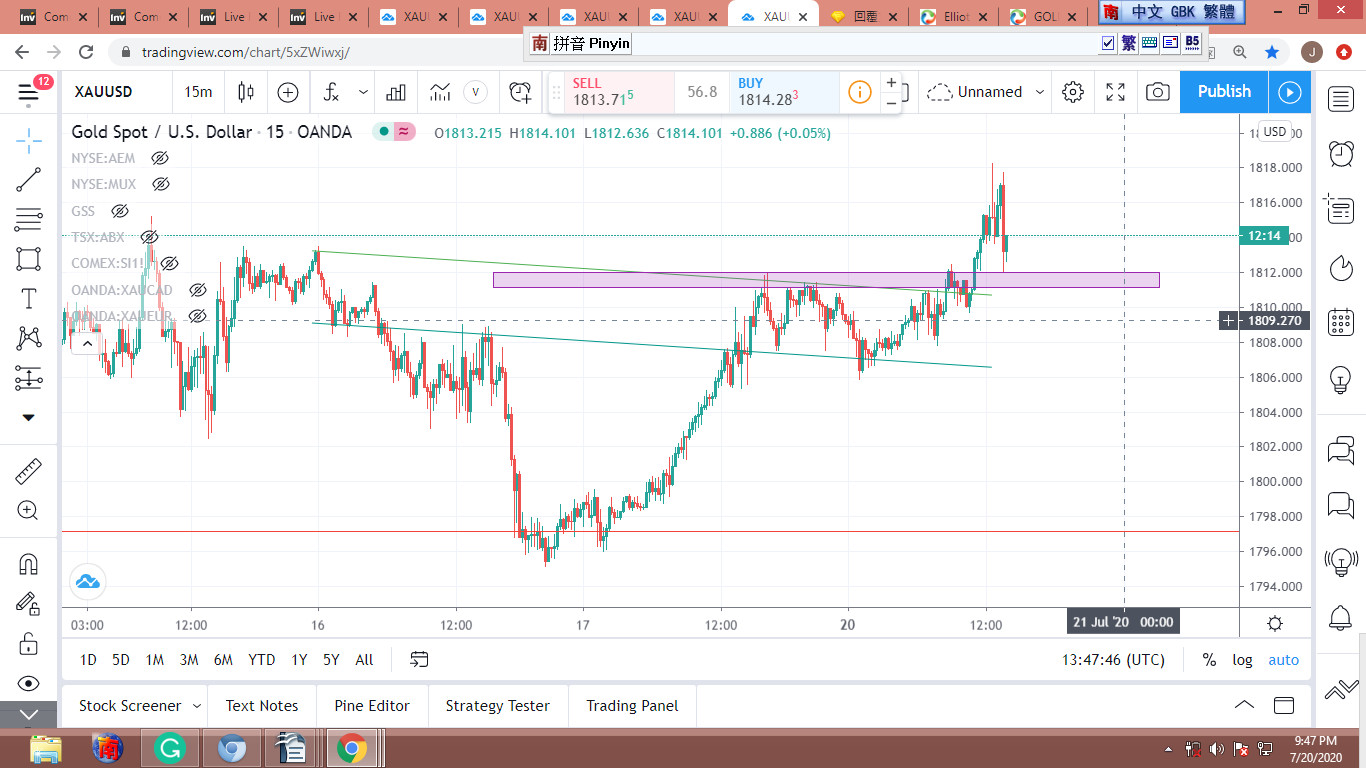Viewport: 1366px width, 768px height.
Task: Select the trend line drawing tool
Action: 28,180
